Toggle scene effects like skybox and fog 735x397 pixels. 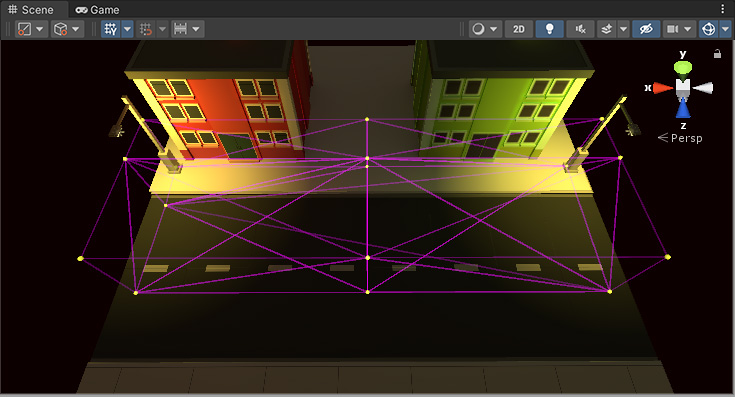(607, 29)
